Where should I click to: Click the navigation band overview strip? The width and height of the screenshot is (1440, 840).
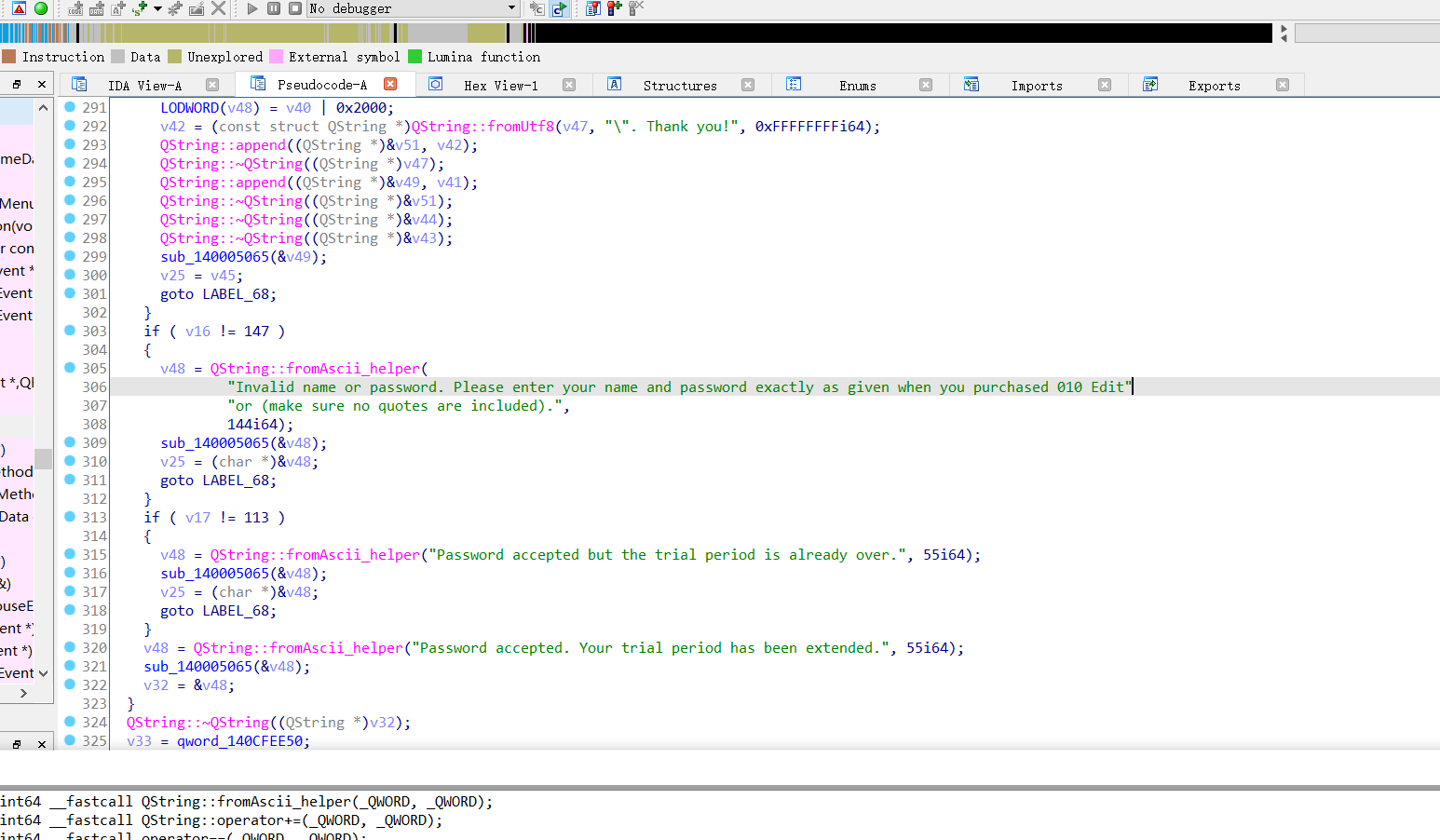(636, 33)
